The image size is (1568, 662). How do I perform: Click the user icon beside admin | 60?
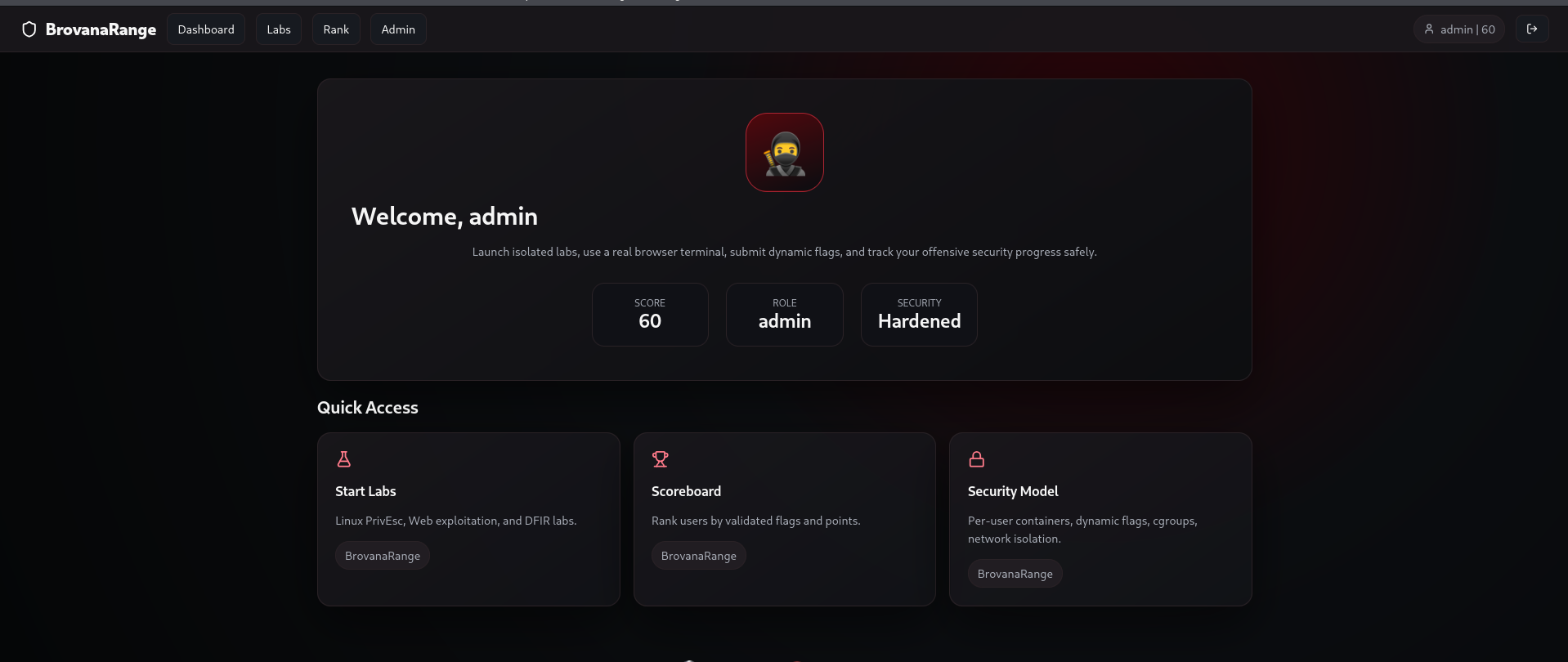coord(1429,29)
